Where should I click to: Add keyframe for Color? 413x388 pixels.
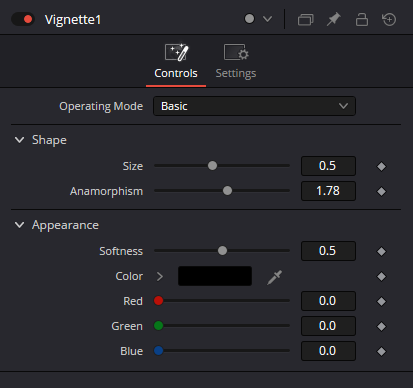(381, 276)
